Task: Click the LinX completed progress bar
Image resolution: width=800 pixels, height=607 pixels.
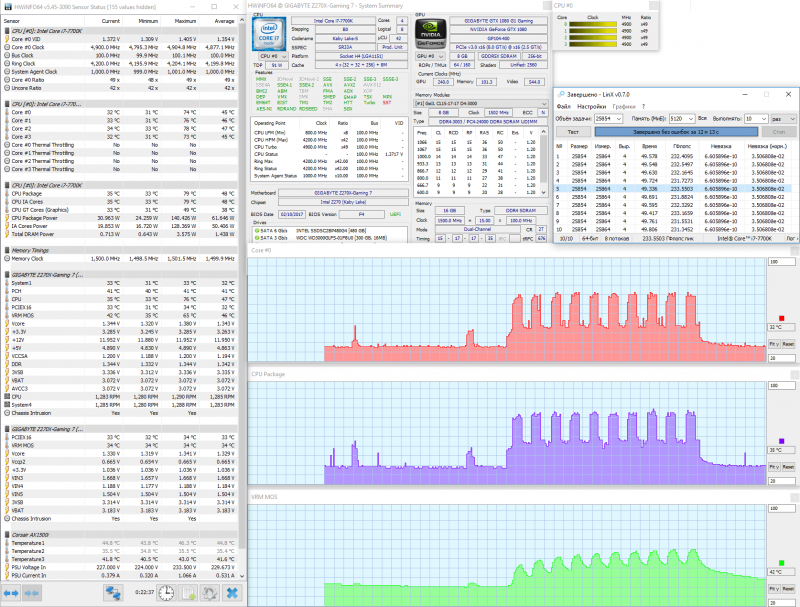Action: (676, 132)
